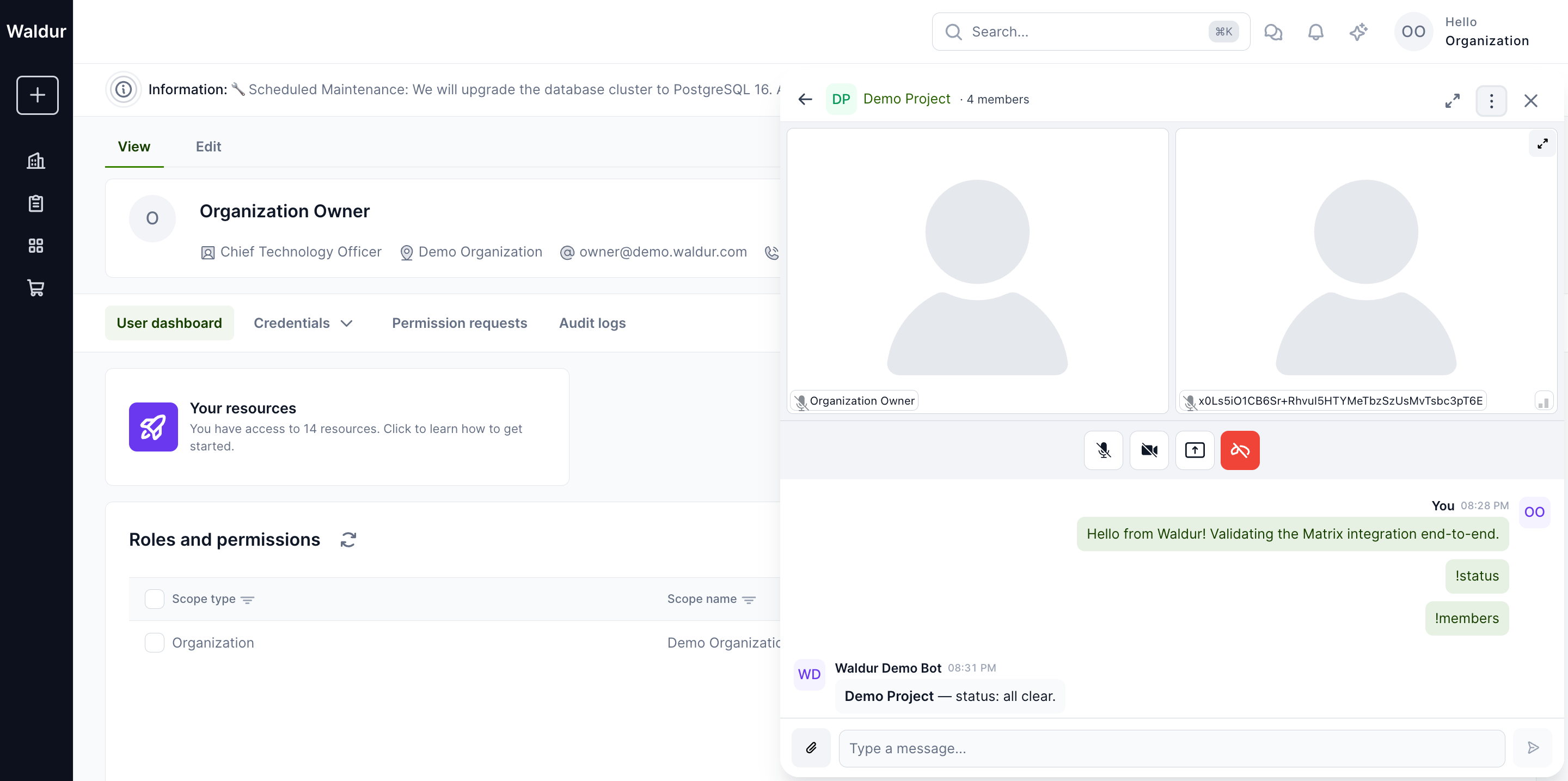1568x781 pixels.
Task: Click the Scheduled Maintenance information banner text
Action: tap(514, 89)
